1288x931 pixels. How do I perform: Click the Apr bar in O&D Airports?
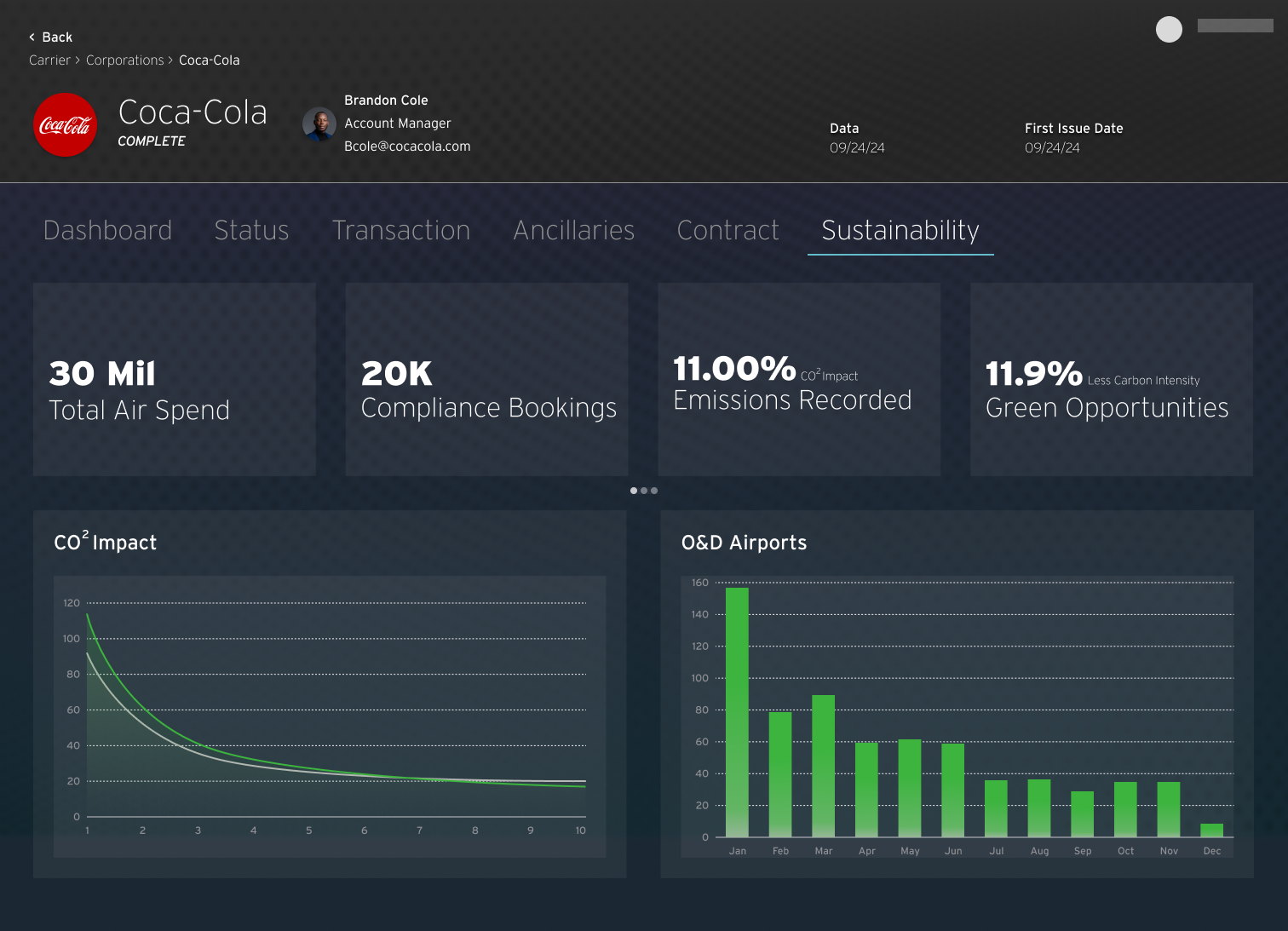867,790
